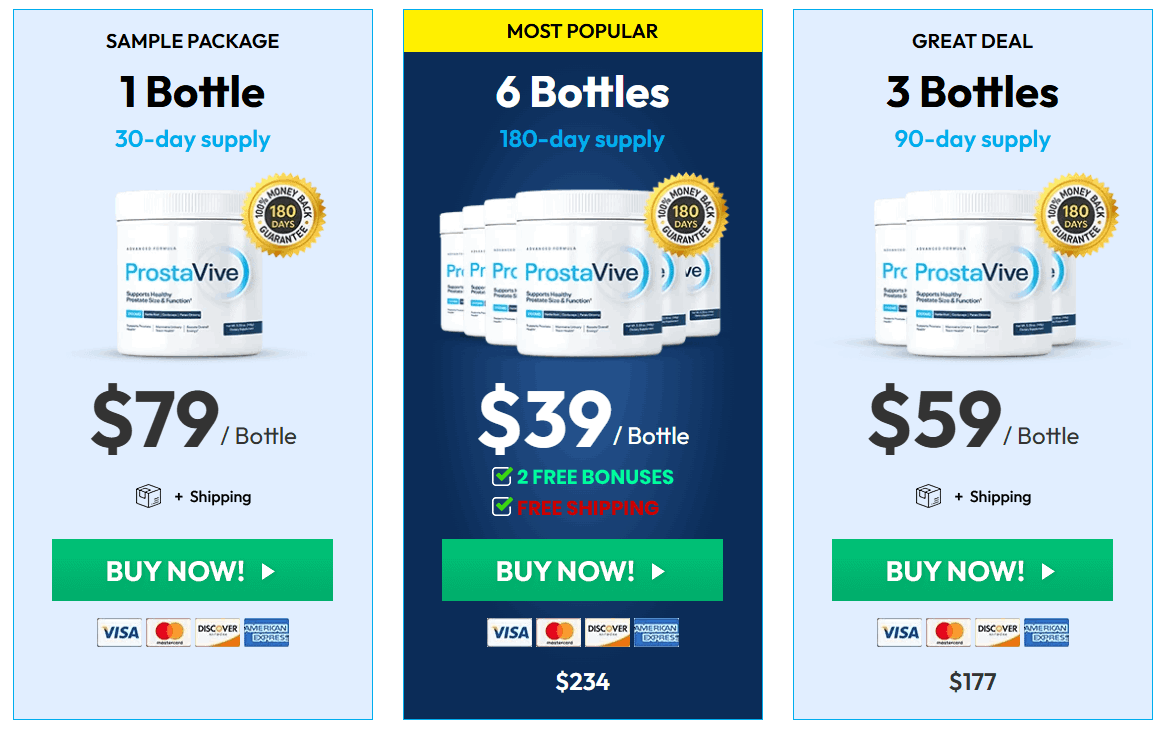The height and width of the screenshot is (737, 1170).
Task: Click the shipping box icon in the 1 Bottle package
Action: (148, 495)
